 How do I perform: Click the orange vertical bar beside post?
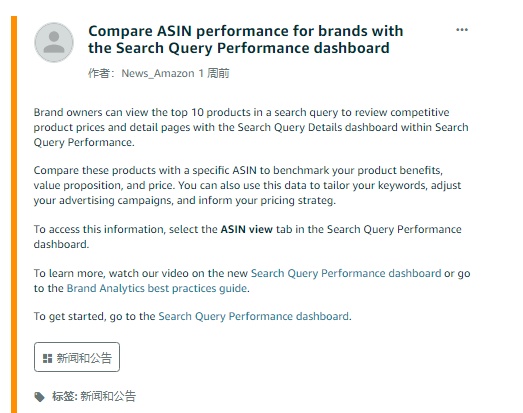click(x=14, y=215)
